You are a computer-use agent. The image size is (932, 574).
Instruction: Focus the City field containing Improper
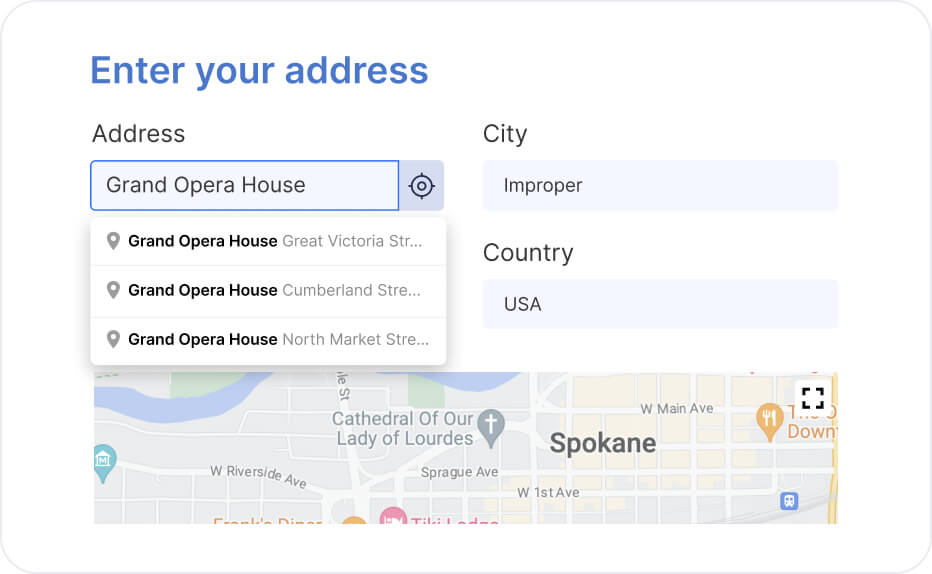[x=660, y=186]
